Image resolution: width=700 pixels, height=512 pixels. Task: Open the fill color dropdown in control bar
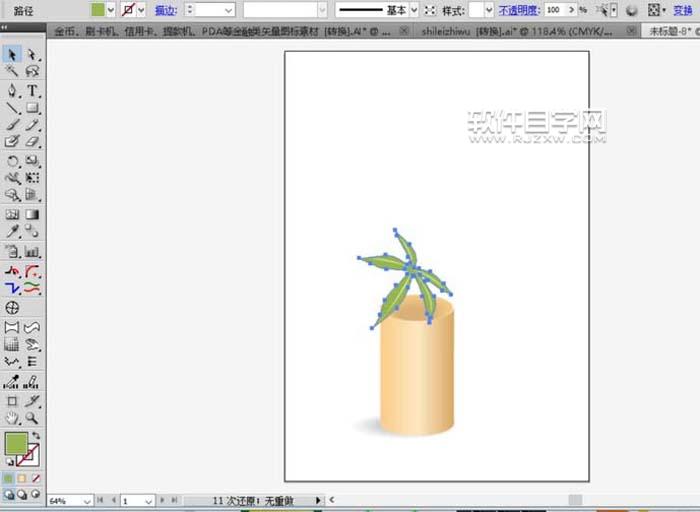click(111, 10)
